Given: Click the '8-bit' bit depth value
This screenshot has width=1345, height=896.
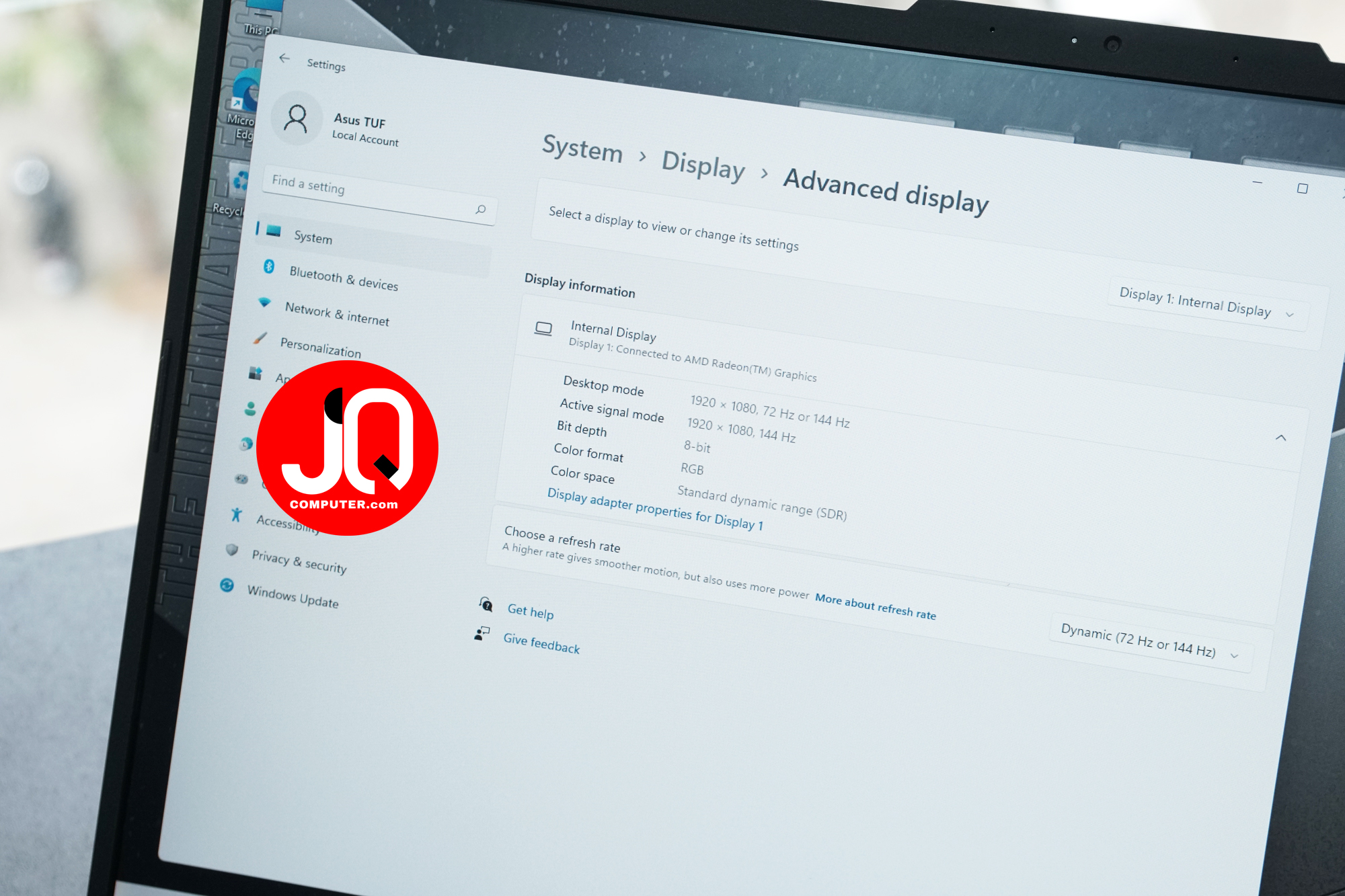Looking at the screenshot, I should (x=697, y=446).
